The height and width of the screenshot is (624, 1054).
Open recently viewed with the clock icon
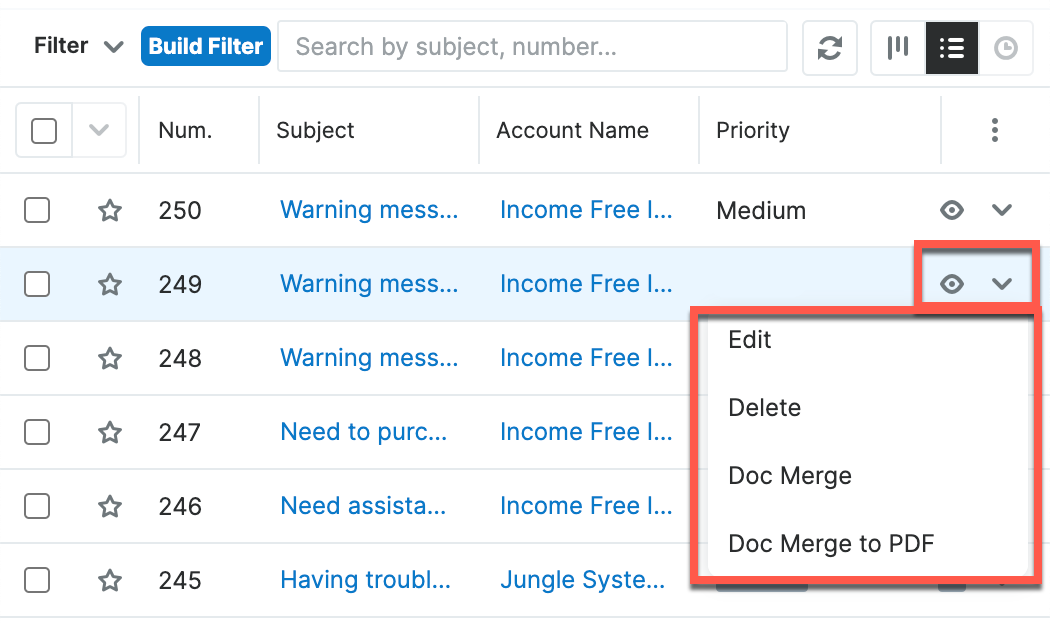[x=1006, y=47]
